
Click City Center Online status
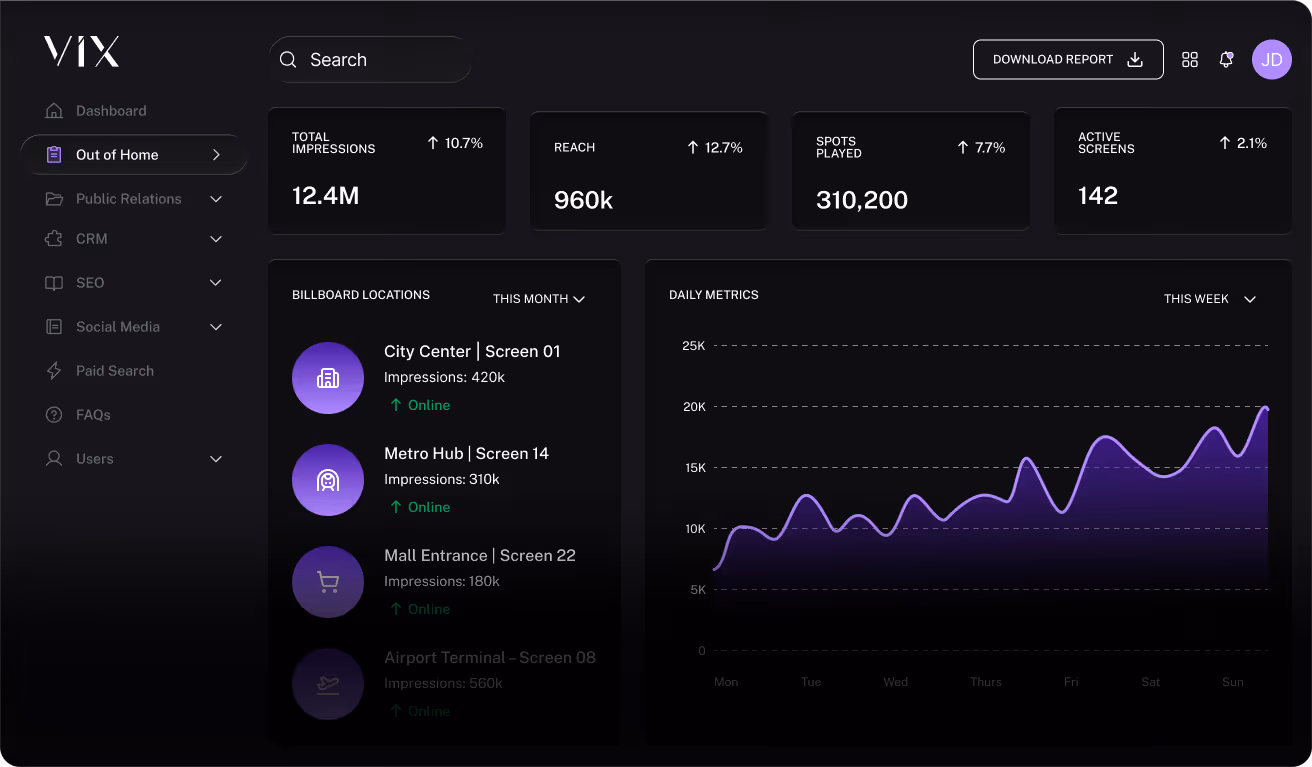click(x=420, y=405)
